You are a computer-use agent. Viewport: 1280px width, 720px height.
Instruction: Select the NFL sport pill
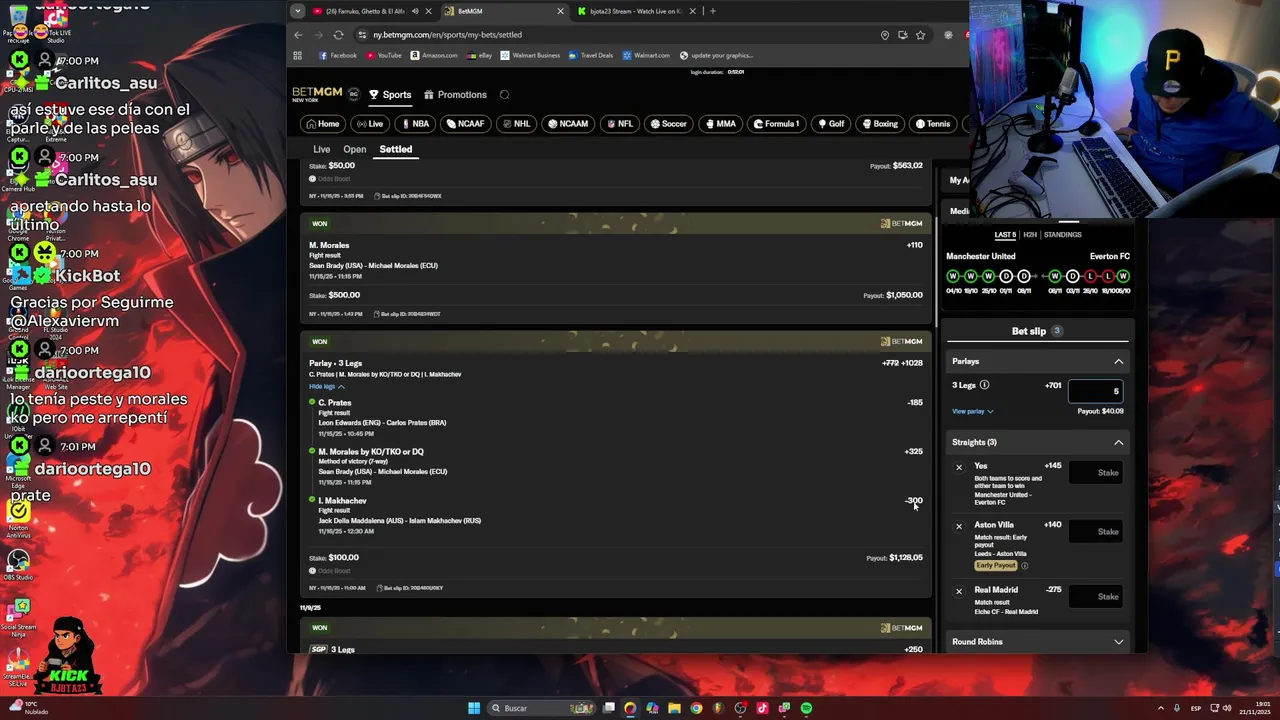point(619,124)
